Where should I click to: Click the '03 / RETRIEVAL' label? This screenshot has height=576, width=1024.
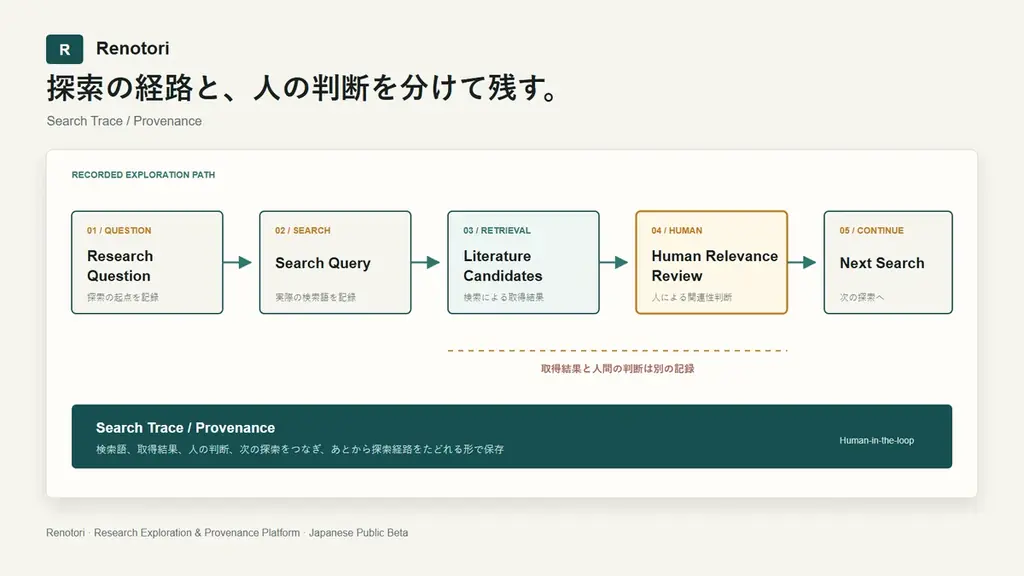click(x=497, y=231)
